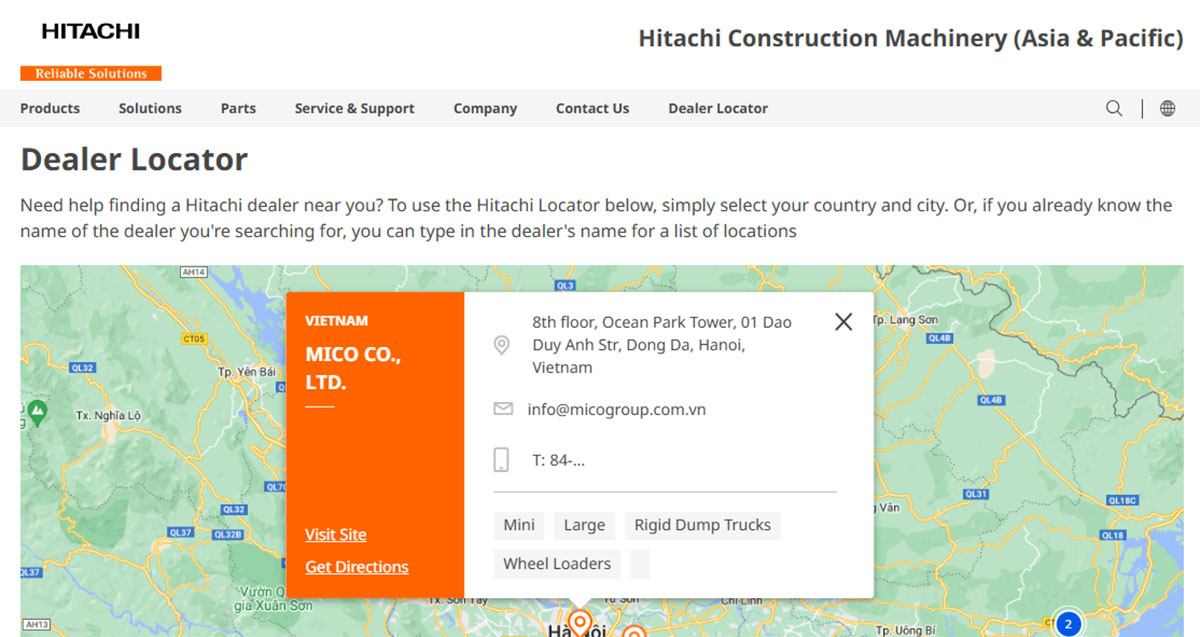Select the Large product tag
The width and height of the screenshot is (1200, 637).
(x=584, y=525)
